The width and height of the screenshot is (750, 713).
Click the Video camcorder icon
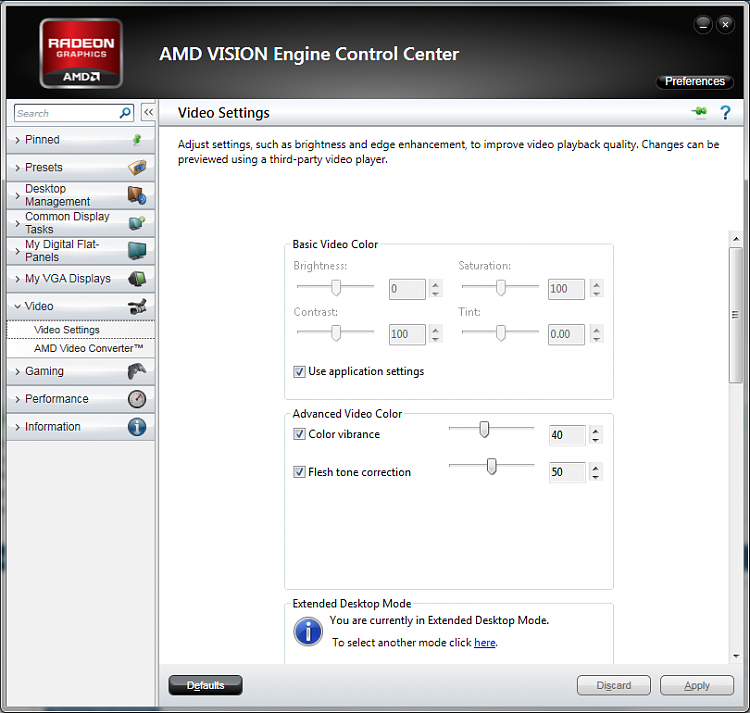137,306
